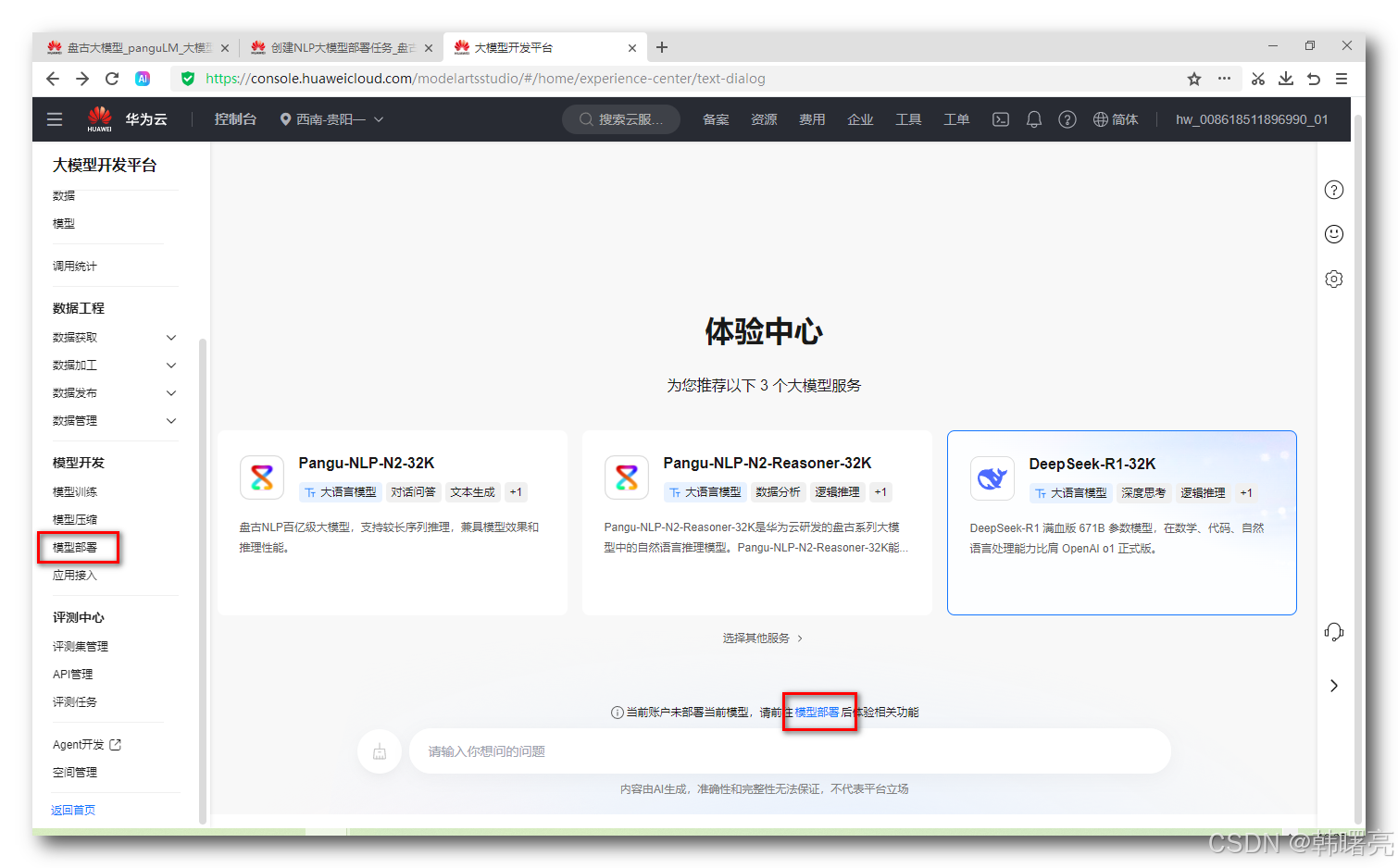The image size is (1398, 868).
Task: Open the cloud shell terminal icon
Action: coord(1001,119)
